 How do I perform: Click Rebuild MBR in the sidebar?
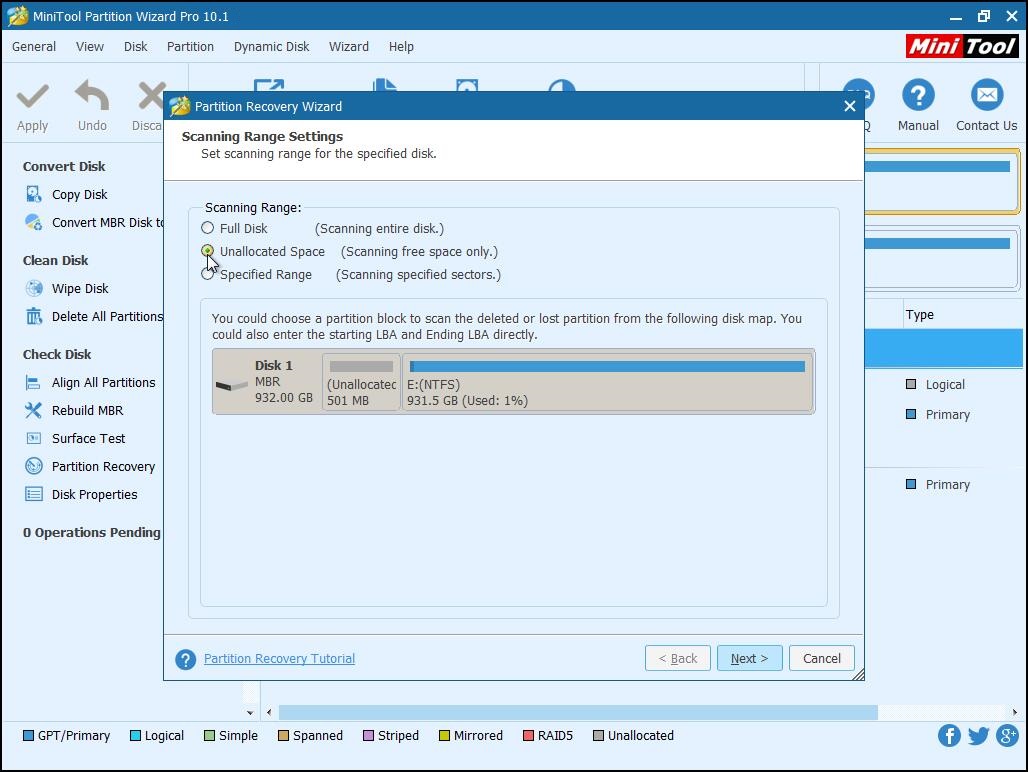(x=88, y=410)
